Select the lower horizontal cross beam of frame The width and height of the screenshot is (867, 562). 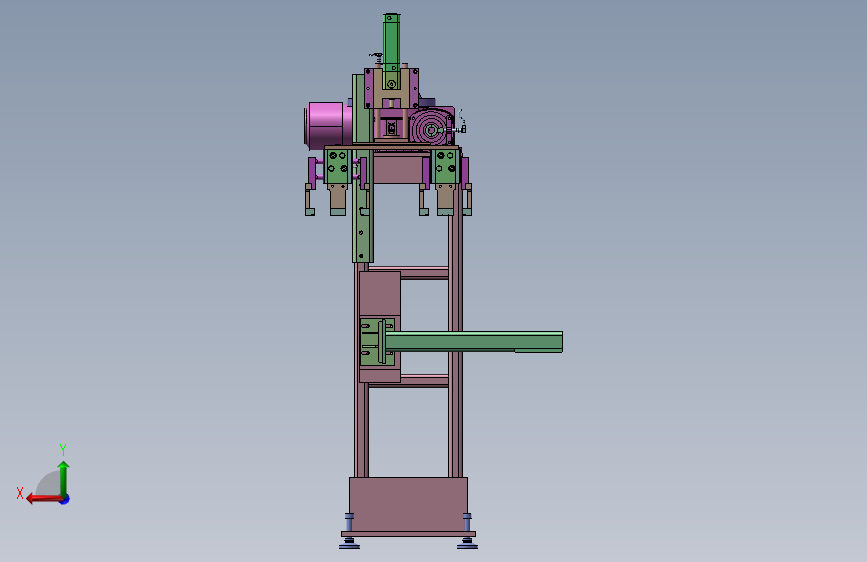[x=424, y=381]
